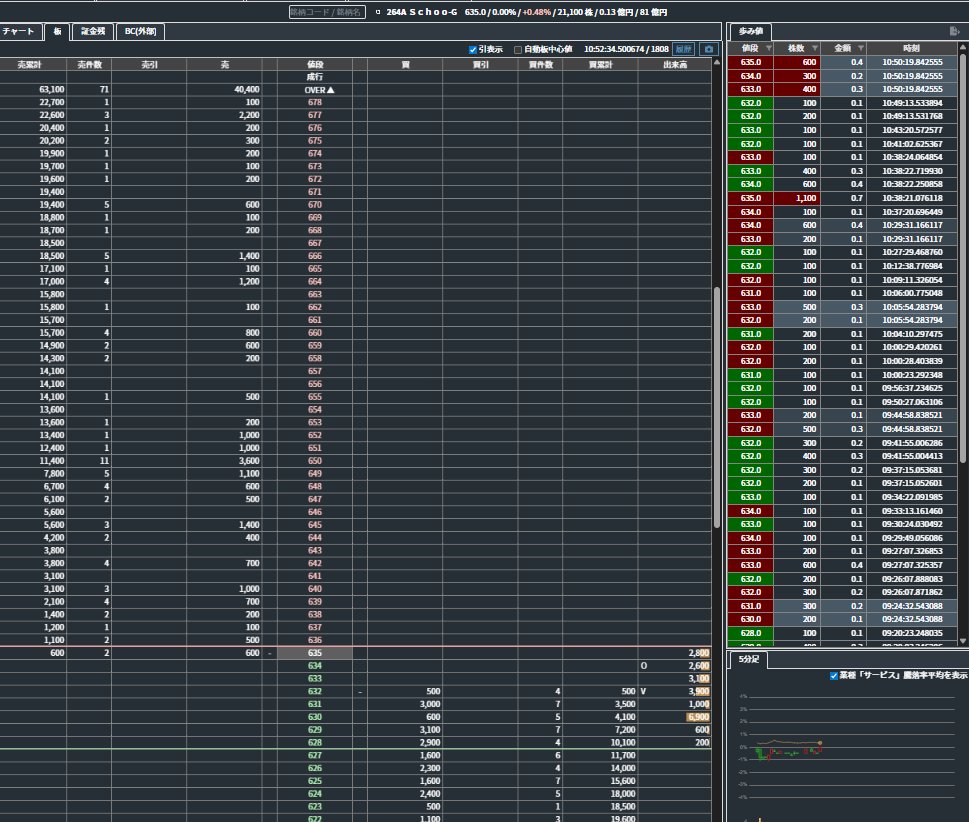
Task: Toggle 業種「サービス」騰落率平均を表示 checkbox
Action: pyautogui.click(x=834, y=676)
